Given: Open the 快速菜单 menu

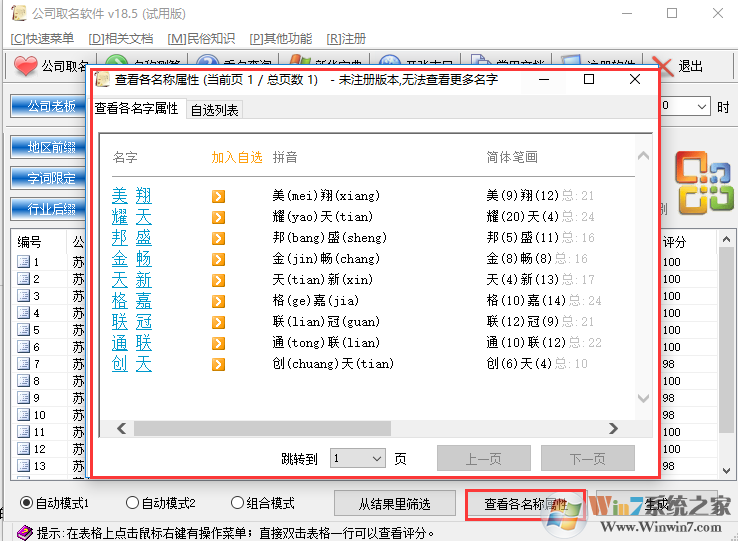Looking at the screenshot, I should pos(42,39).
